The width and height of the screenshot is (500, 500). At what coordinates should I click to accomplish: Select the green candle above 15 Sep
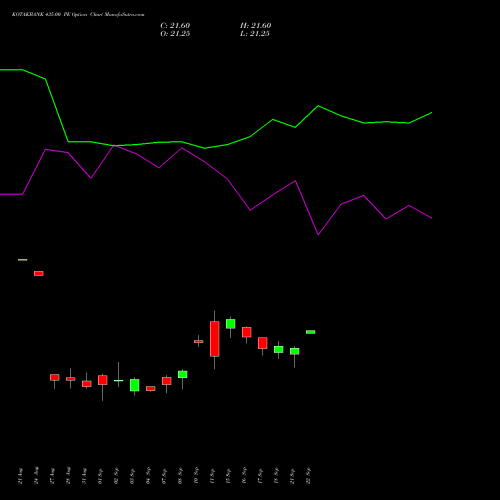click(x=231, y=324)
